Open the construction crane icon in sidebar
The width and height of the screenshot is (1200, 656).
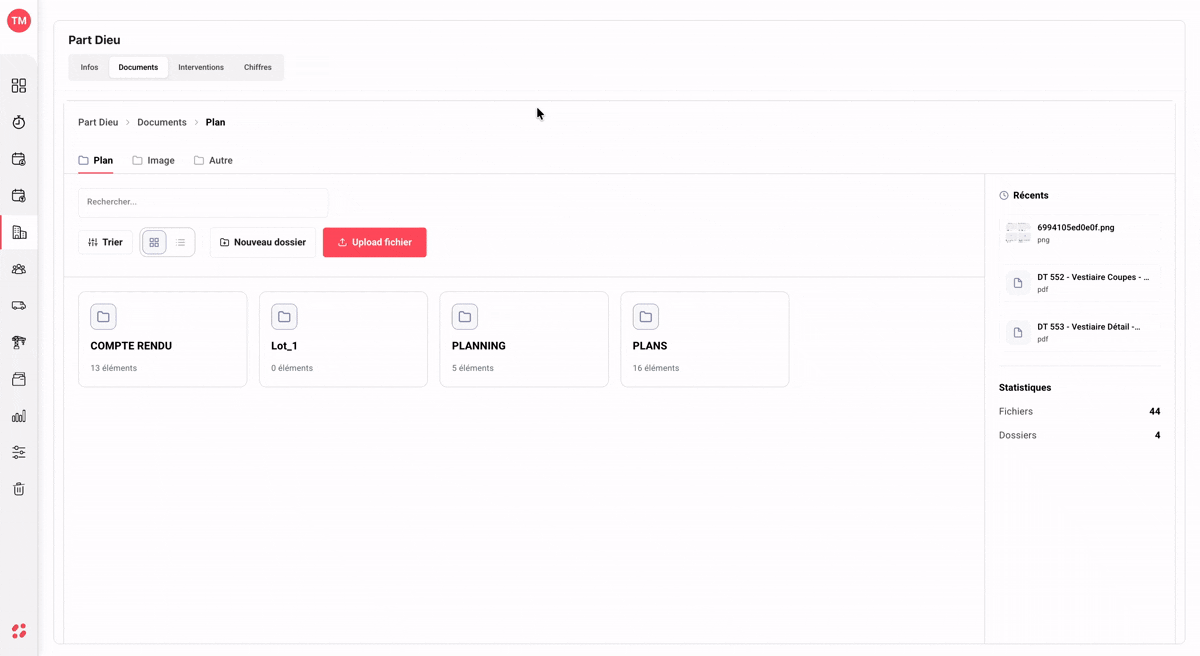pyautogui.click(x=19, y=342)
